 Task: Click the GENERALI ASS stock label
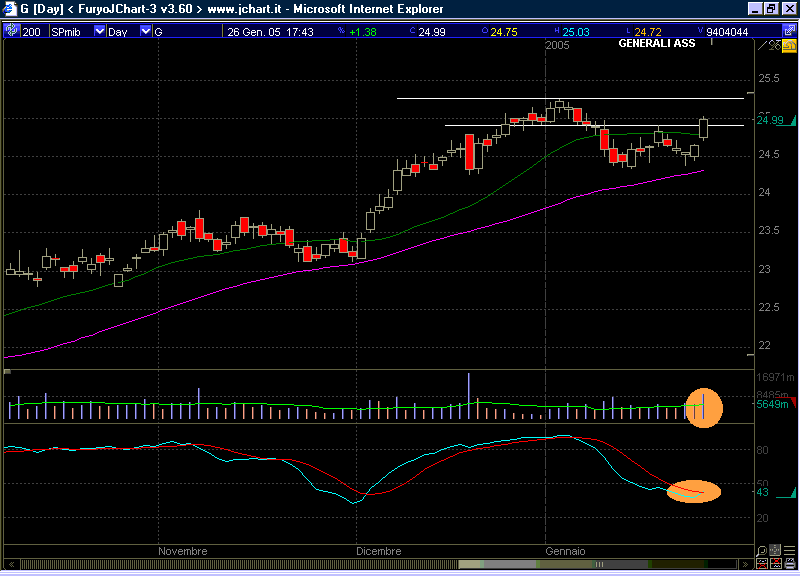657,44
